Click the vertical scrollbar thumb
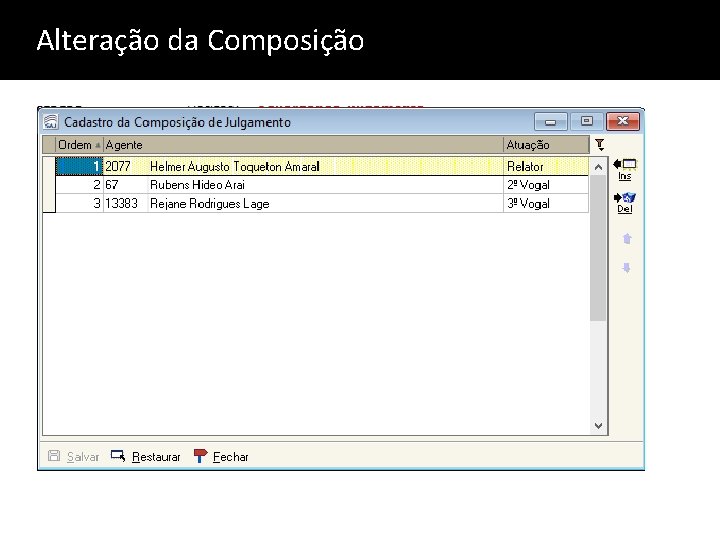 (x=598, y=248)
